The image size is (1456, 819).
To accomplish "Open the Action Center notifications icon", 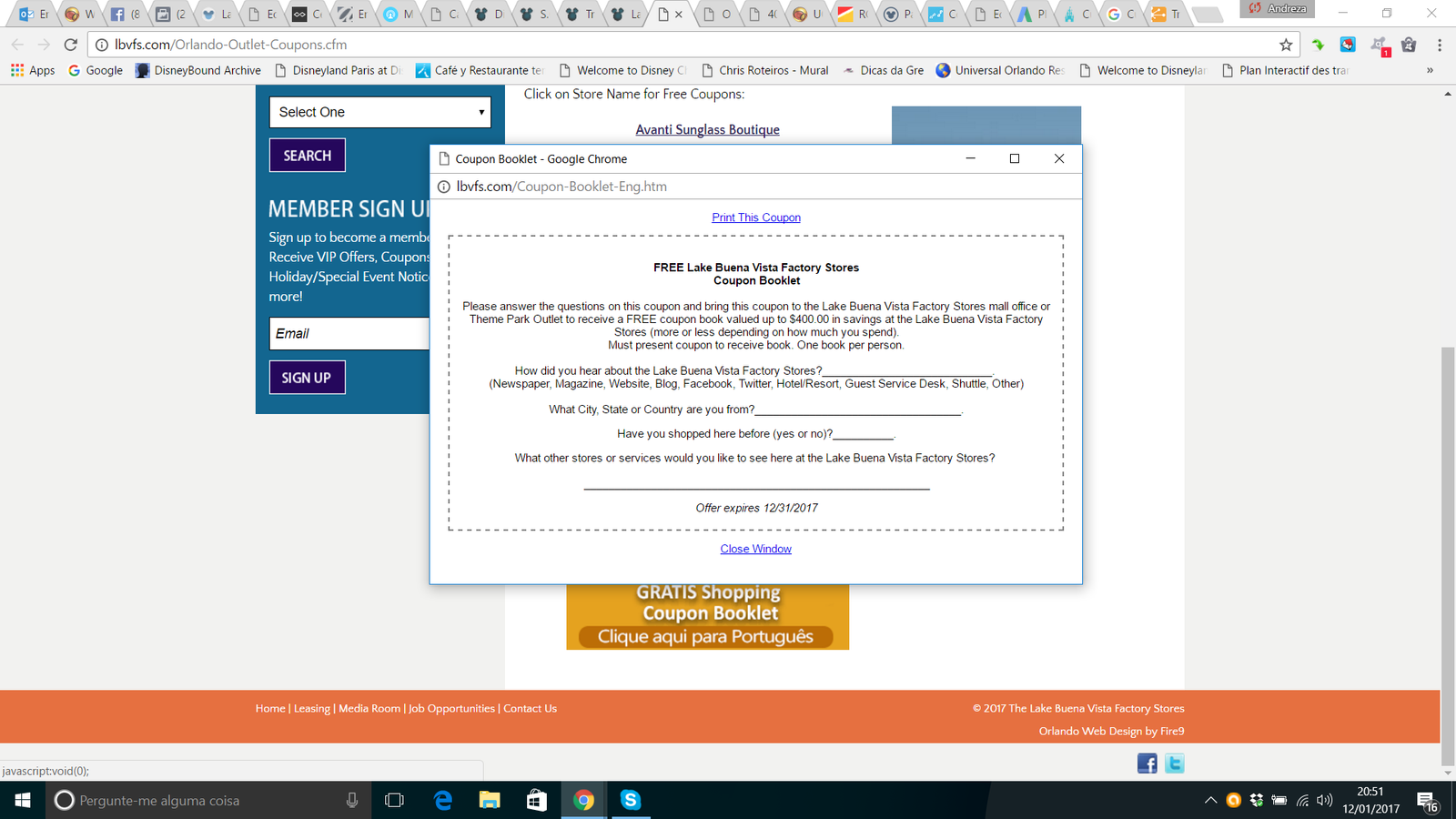I will 1428,801.
